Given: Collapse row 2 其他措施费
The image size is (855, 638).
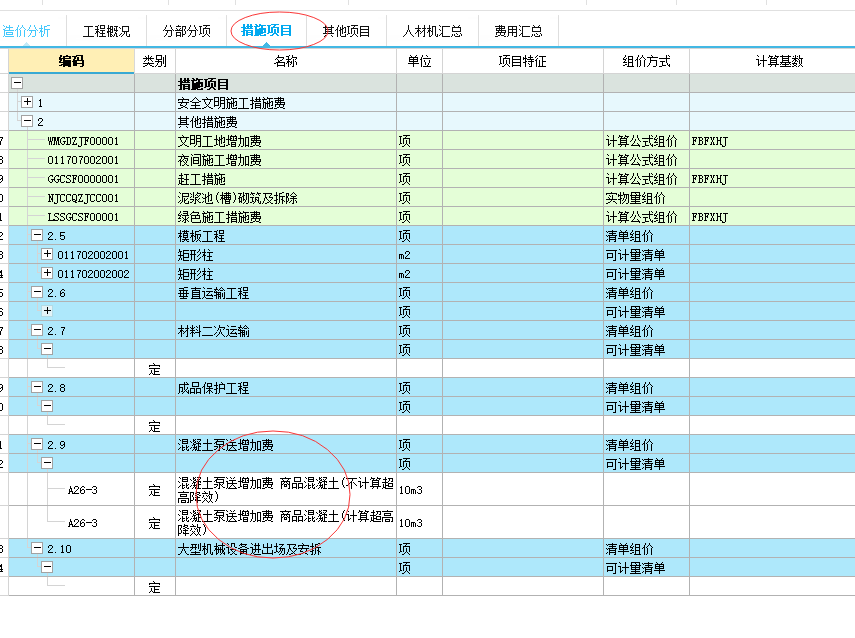Looking at the screenshot, I should pyautogui.click(x=27, y=121).
